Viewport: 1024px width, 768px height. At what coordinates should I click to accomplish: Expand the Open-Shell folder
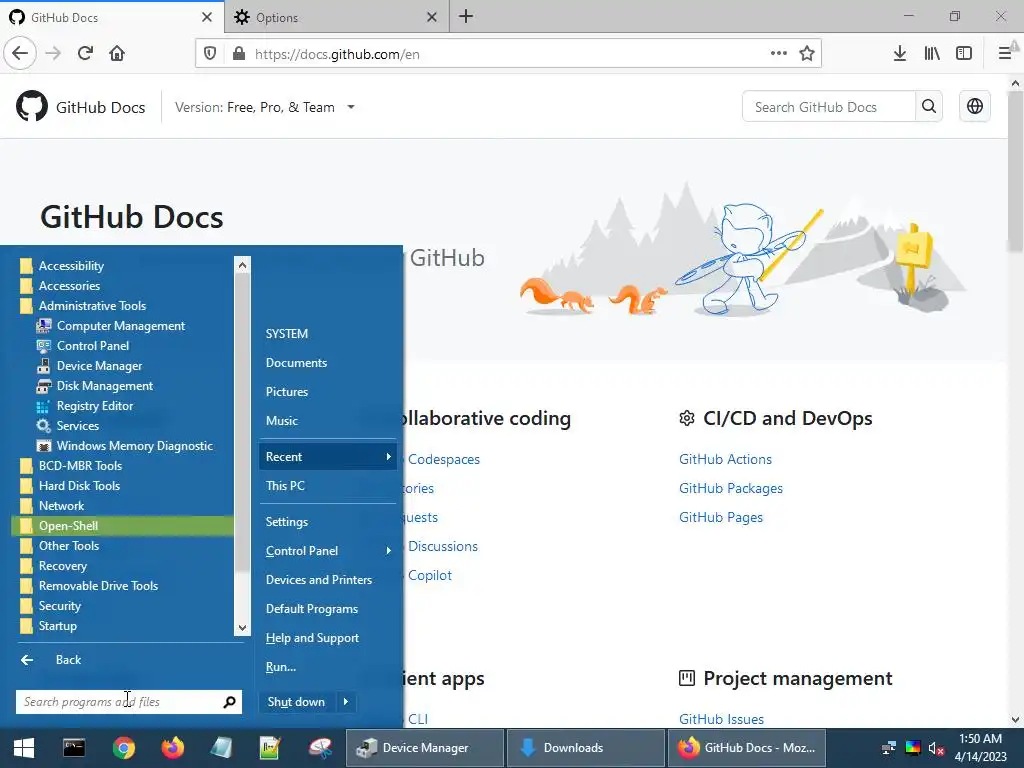[123, 526]
